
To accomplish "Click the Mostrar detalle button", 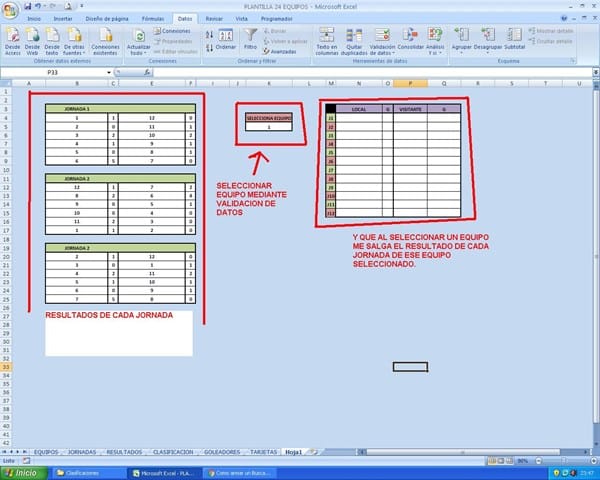I will tap(551, 31).
